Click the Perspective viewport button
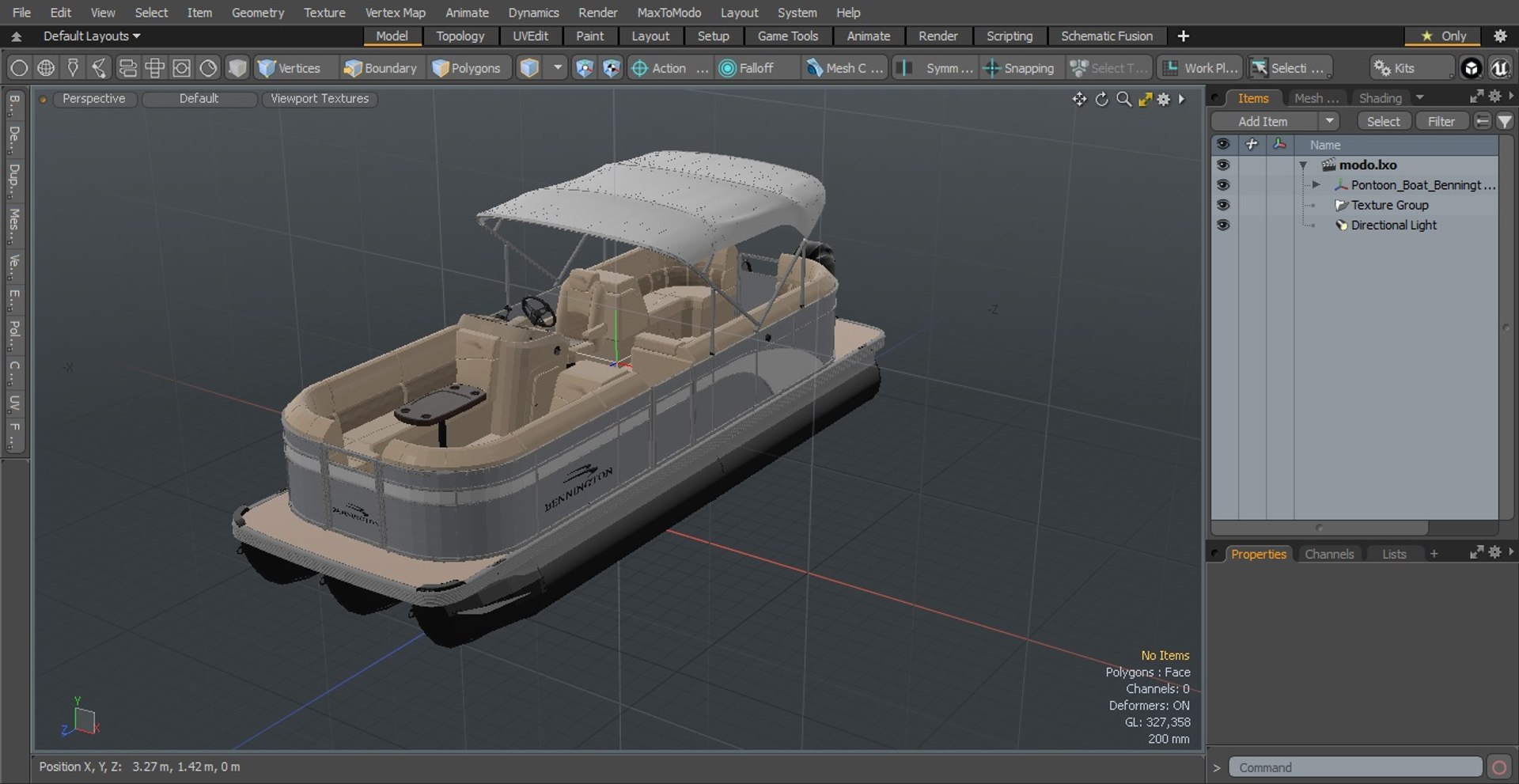Screen dimensions: 1519x784 (x=94, y=99)
